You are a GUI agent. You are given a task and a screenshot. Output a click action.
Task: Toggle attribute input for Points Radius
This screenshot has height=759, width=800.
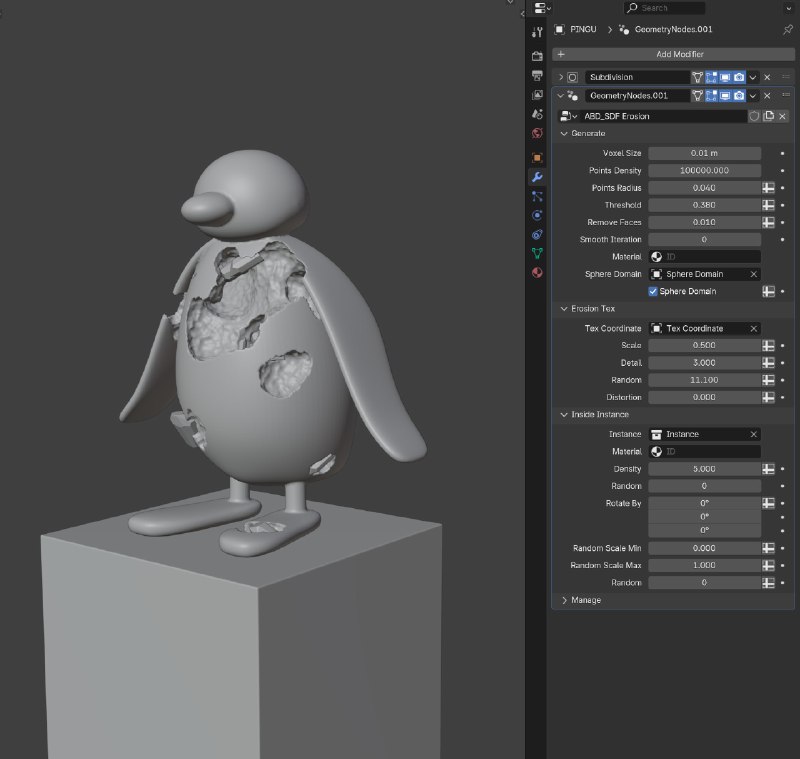pyautogui.click(x=768, y=188)
